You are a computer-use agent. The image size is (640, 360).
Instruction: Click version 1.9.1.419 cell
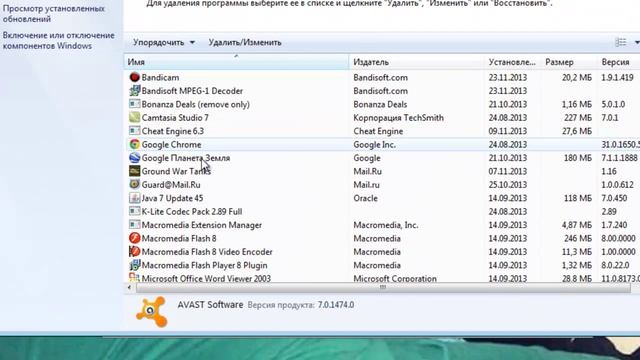pyautogui.click(x=617, y=77)
